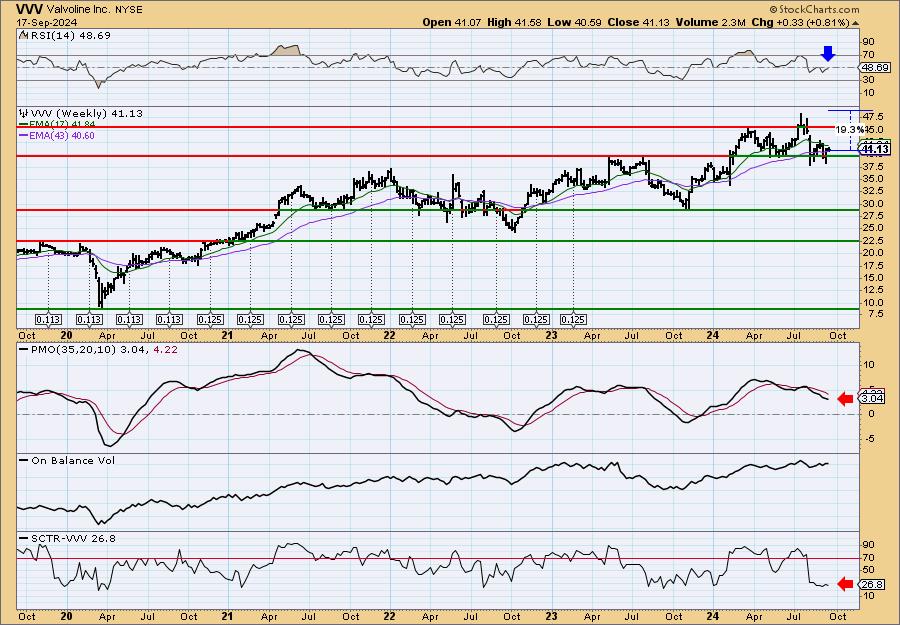Select the Low 40.59 value
The height and width of the screenshot is (625, 900).
(573, 22)
